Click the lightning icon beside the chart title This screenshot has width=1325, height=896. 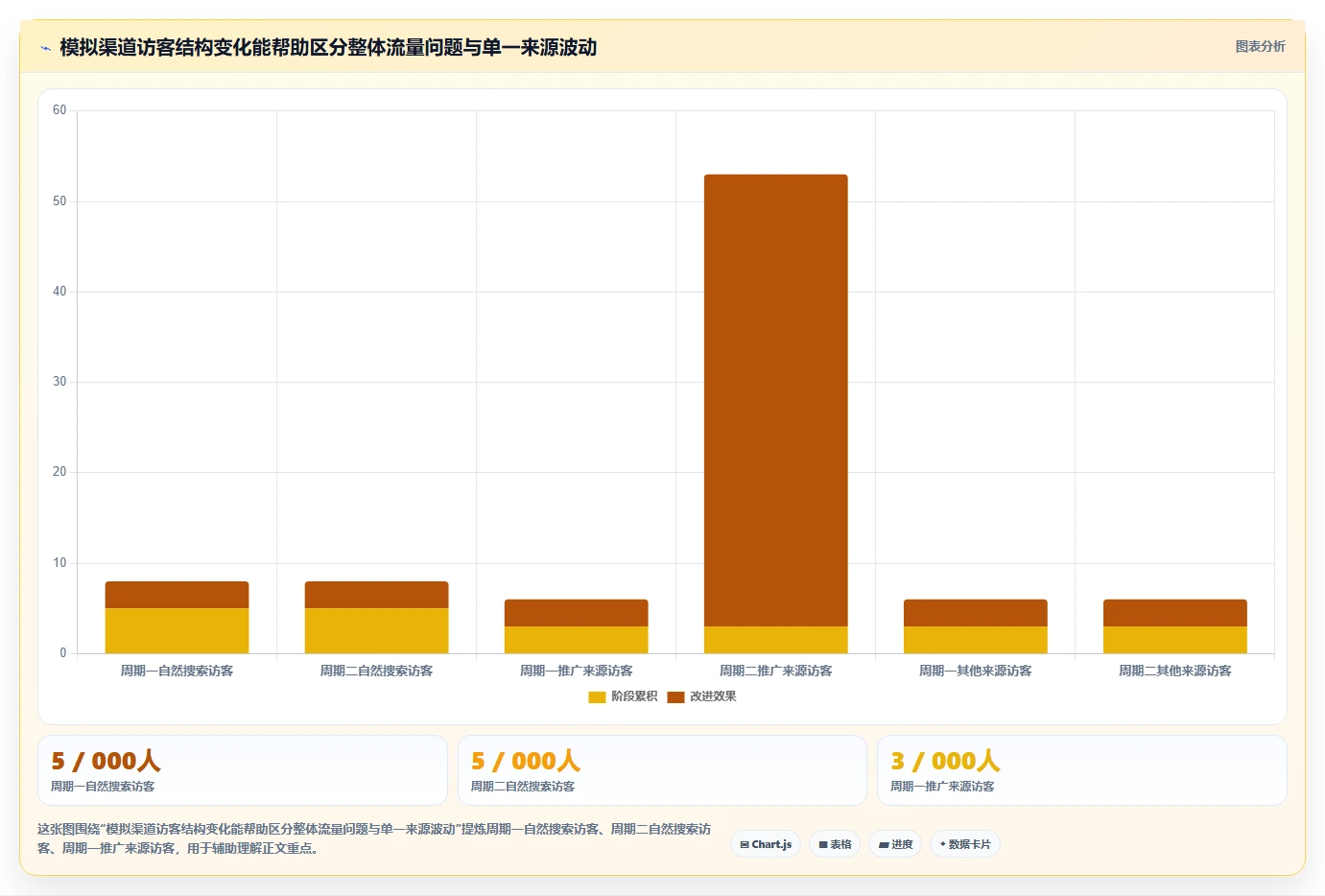pos(45,48)
